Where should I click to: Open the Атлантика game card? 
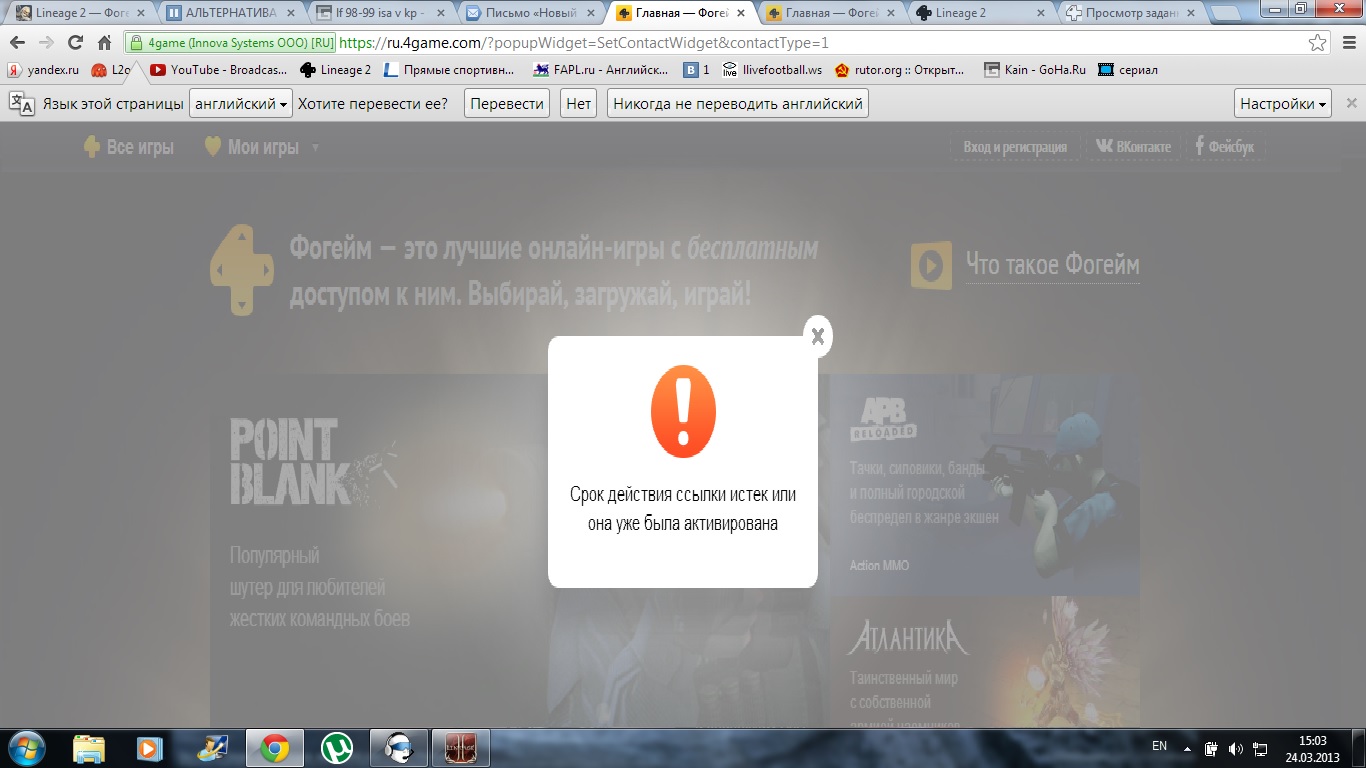point(985,663)
